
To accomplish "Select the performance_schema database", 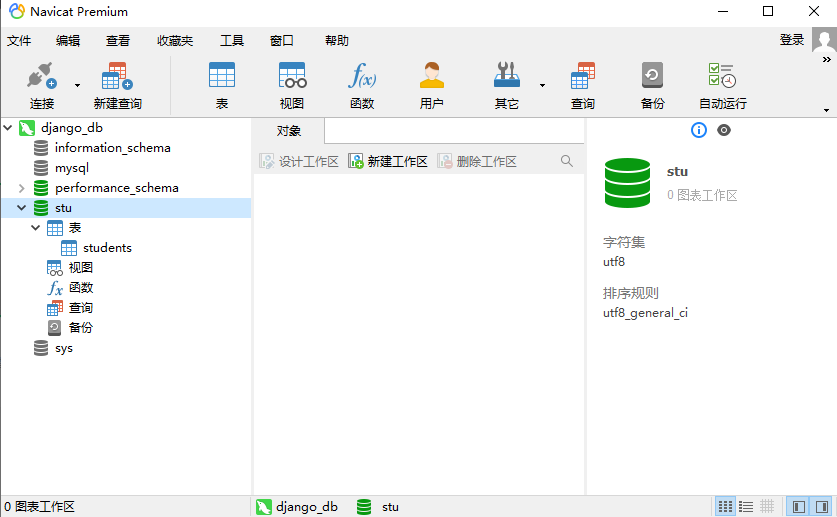I will click(x=116, y=188).
